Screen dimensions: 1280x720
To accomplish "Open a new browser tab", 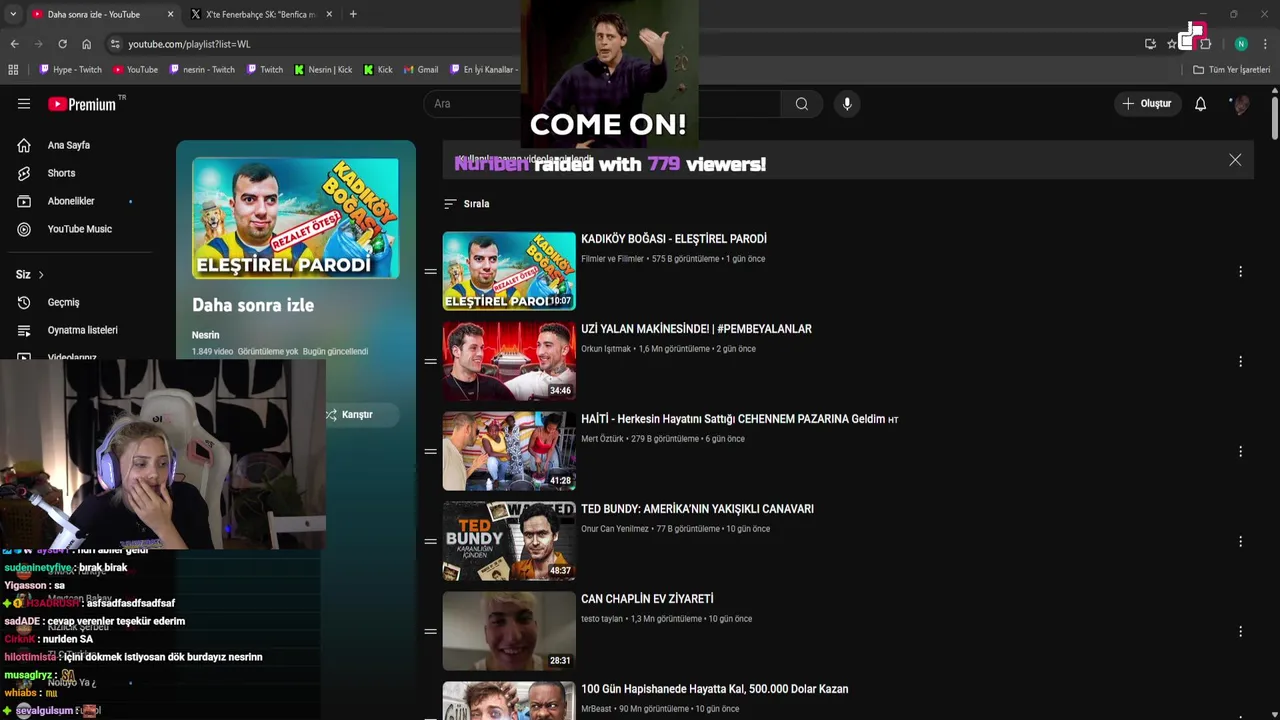I will (x=353, y=14).
